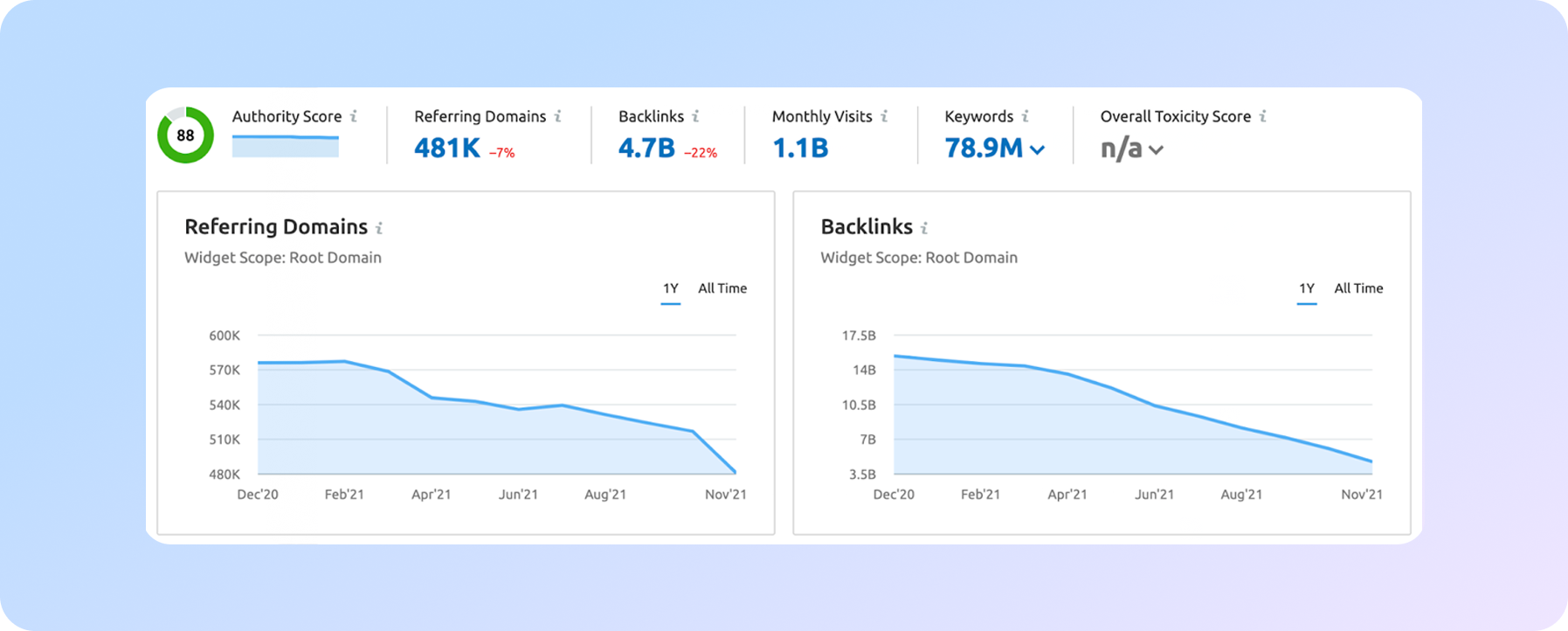The image size is (1568, 631).
Task: Click the info icon next to Referring Domains metric
Action: pyautogui.click(x=558, y=116)
